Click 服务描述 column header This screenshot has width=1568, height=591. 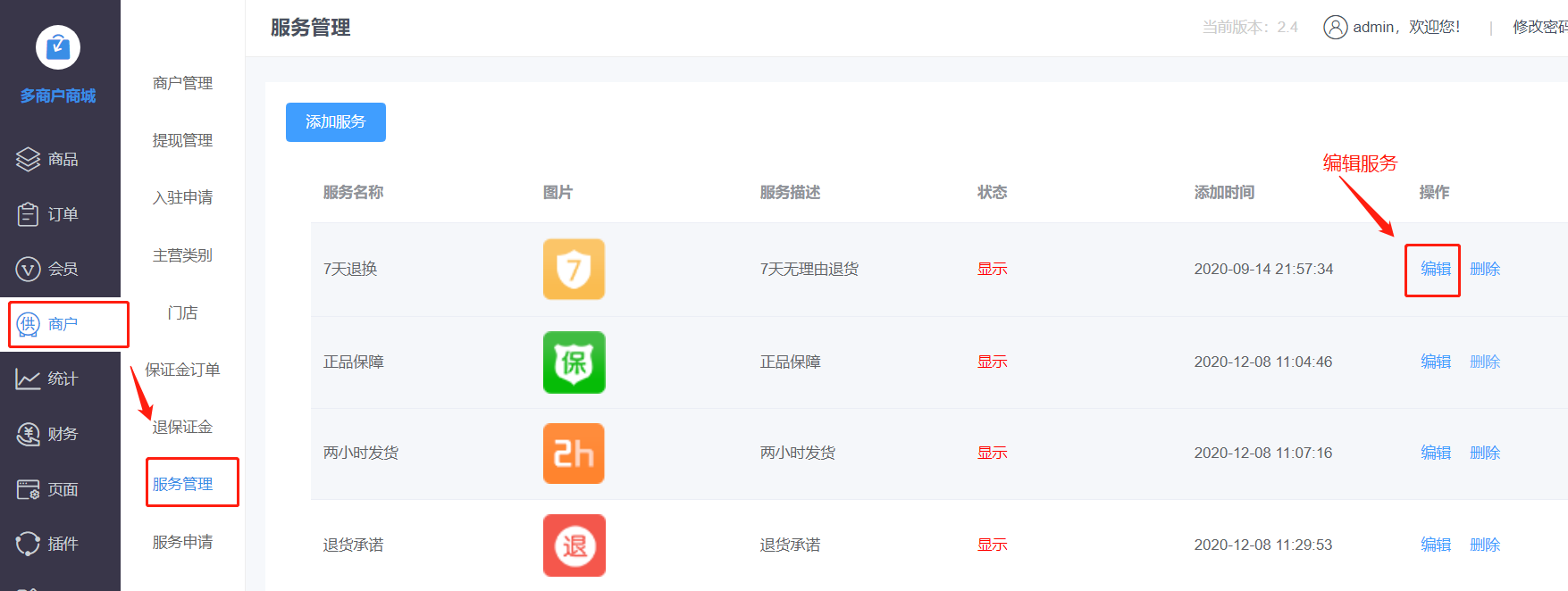pos(790,192)
